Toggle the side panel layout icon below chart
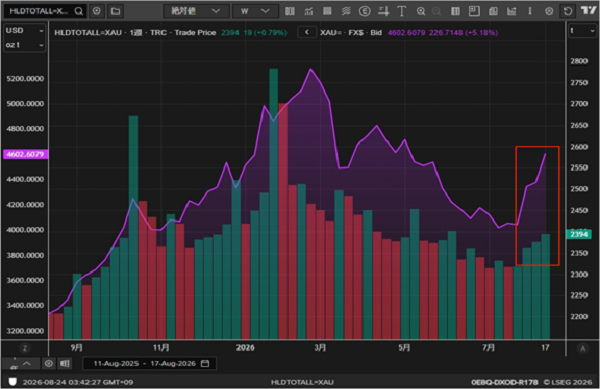Image resolution: width=600 pixels, height=389 pixels. [x=65, y=363]
